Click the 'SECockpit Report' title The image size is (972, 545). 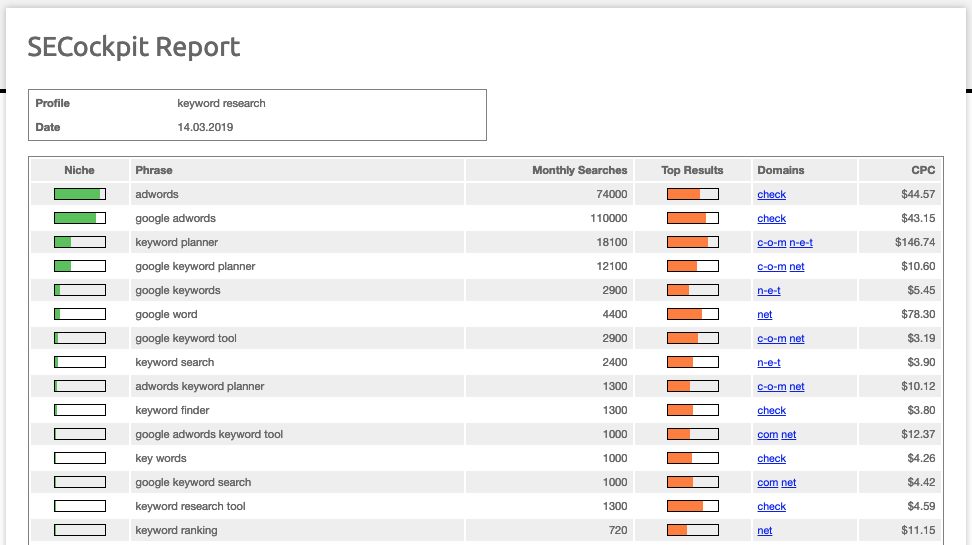point(134,47)
